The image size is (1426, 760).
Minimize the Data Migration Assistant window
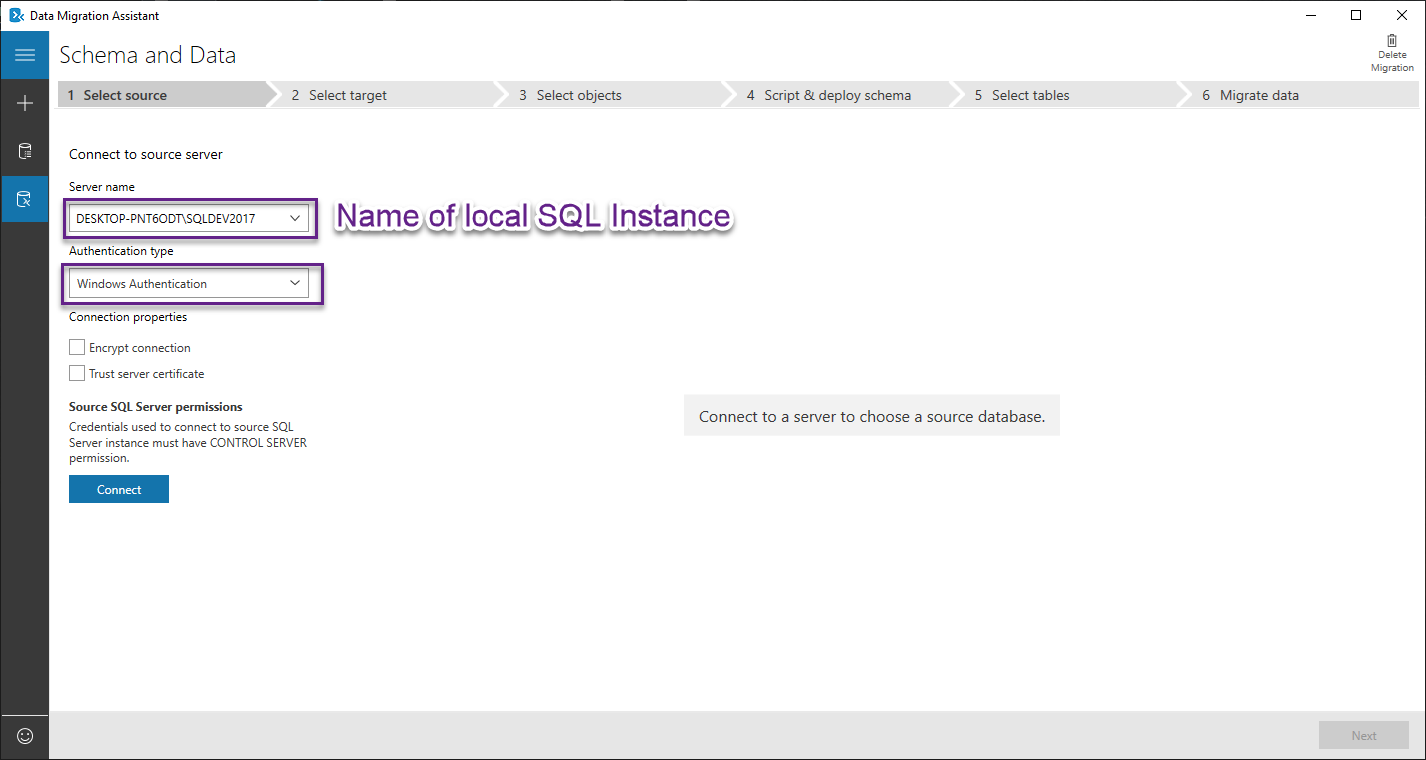(1310, 15)
